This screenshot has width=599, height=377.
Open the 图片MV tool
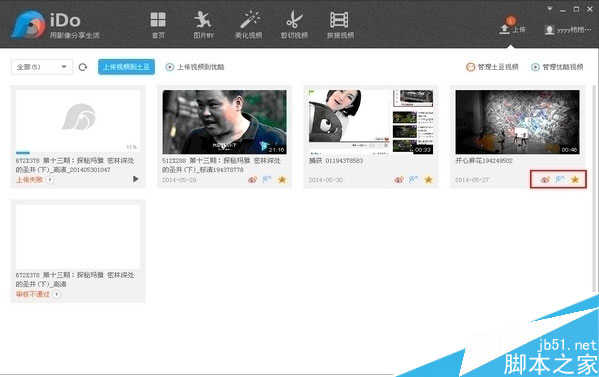[x=203, y=25]
